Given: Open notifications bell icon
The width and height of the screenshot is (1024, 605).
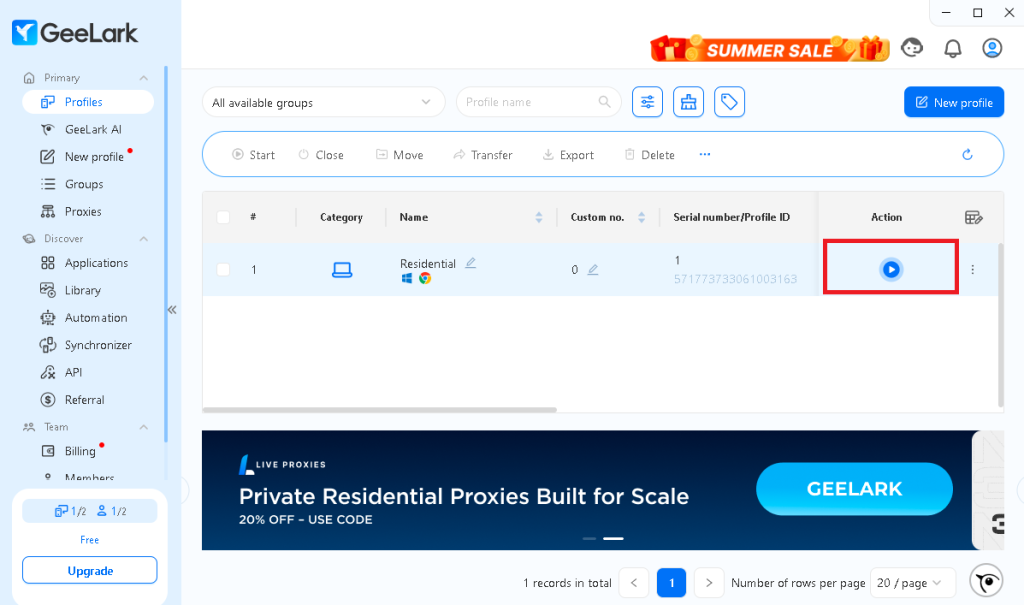Looking at the screenshot, I should point(953,48).
